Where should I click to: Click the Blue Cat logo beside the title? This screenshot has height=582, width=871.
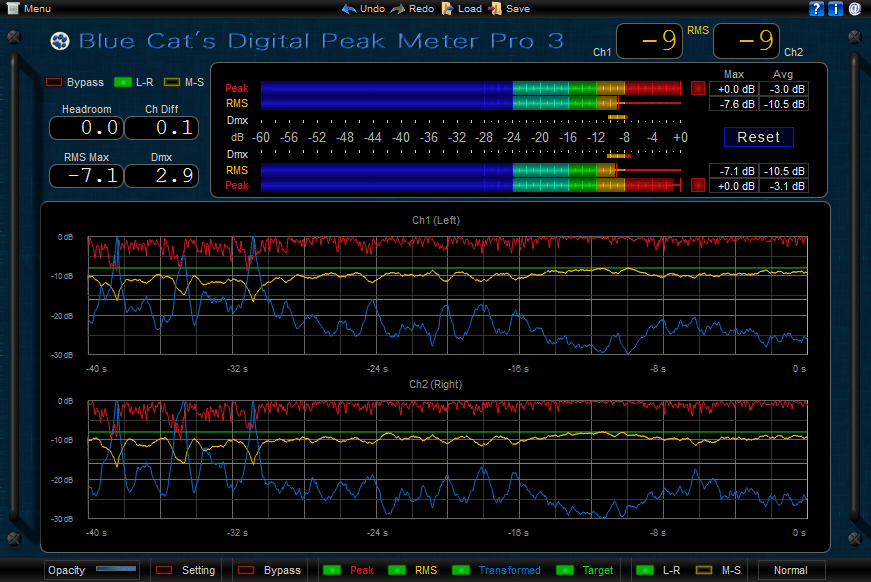pos(59,41)
